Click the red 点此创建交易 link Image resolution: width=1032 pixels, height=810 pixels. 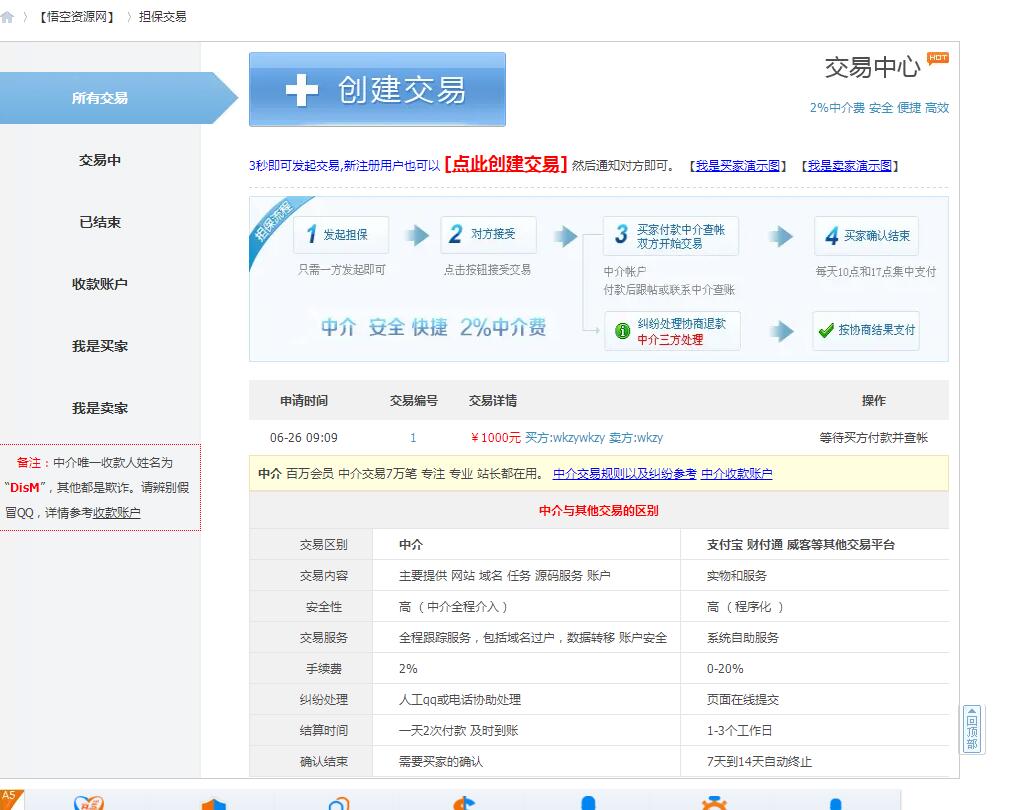pos(506,165)
